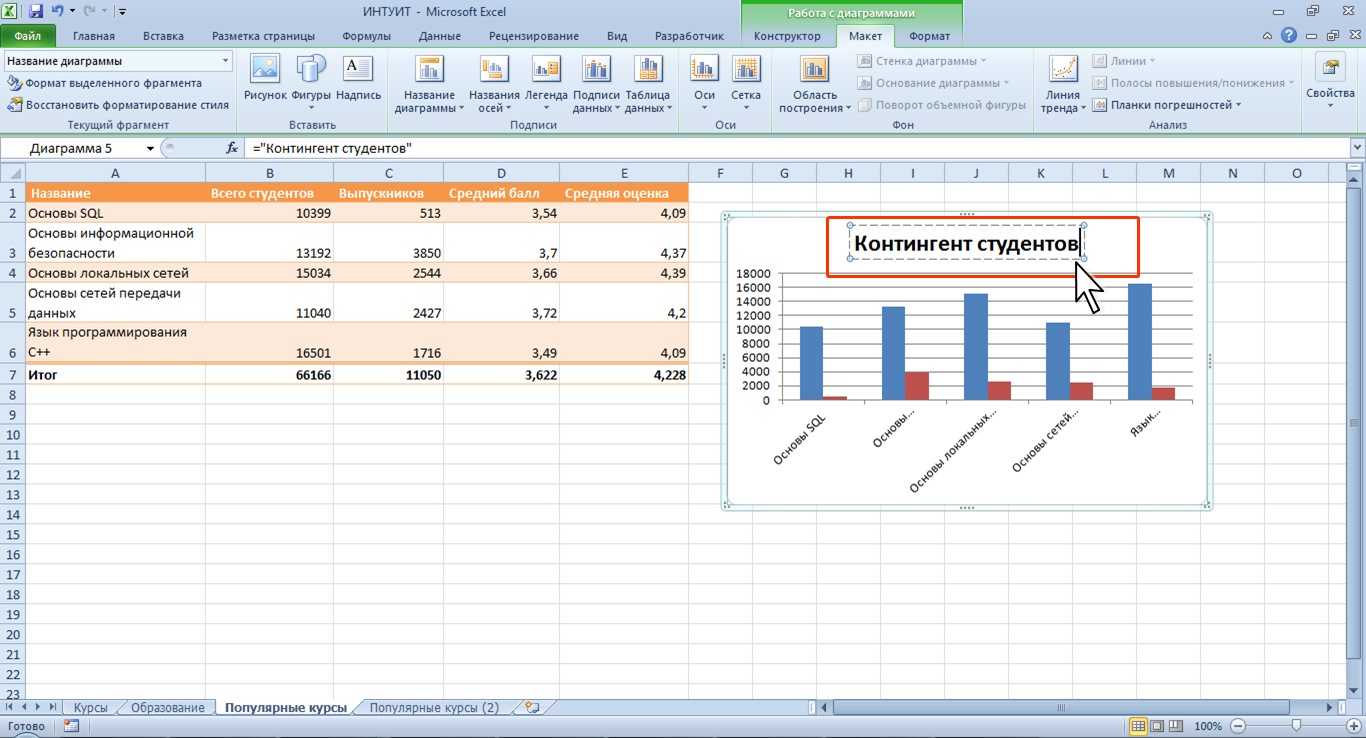1366x738 pixels.
Task: Open Названия осей axis titles menu
Action: pos(494,85)
